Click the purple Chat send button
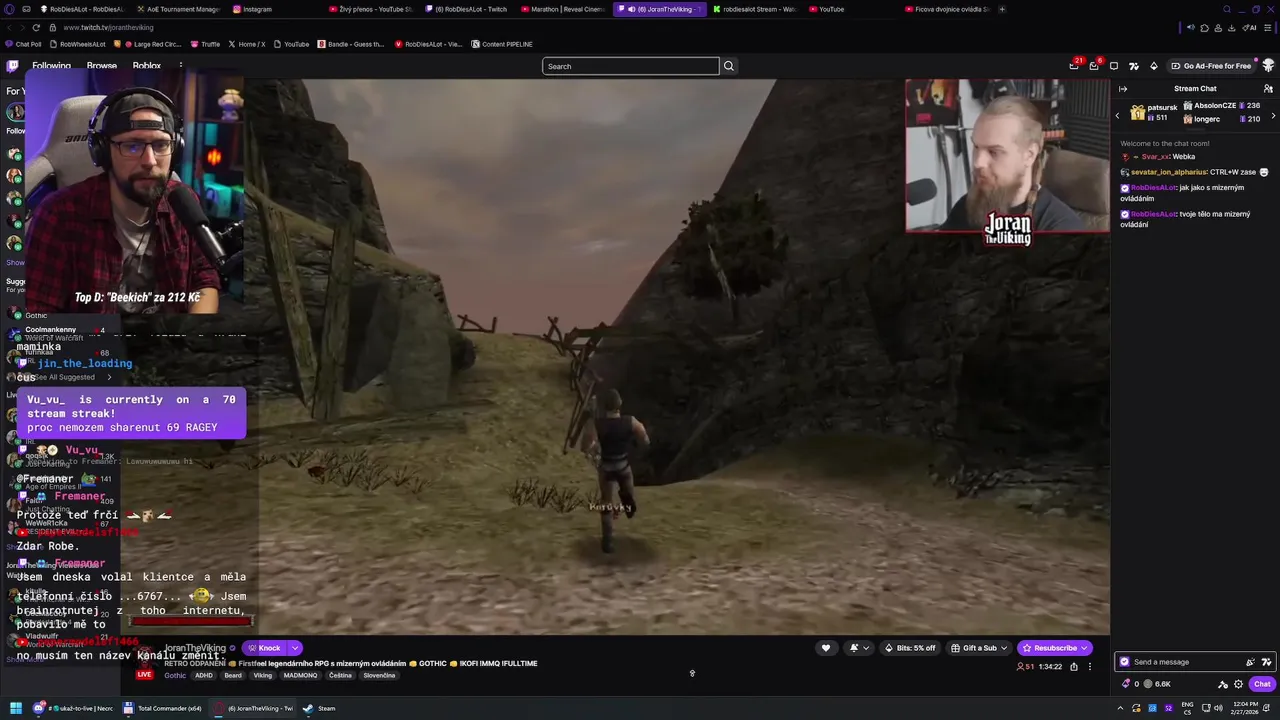The image size is (1280, 720). click(1262, 684)
